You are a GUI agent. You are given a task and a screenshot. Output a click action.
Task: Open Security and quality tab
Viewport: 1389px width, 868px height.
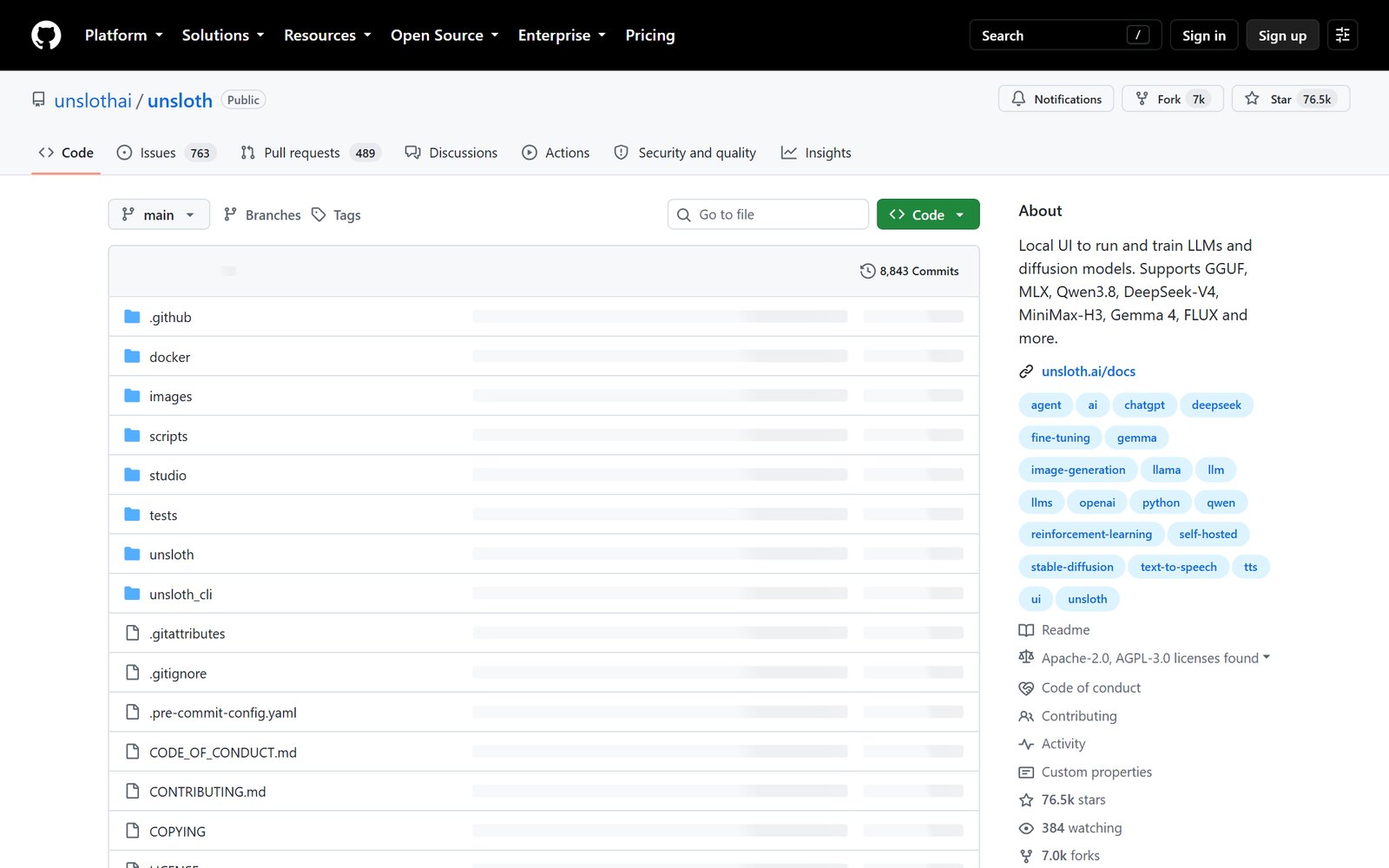pyautogui.click(x=685, y=153)
